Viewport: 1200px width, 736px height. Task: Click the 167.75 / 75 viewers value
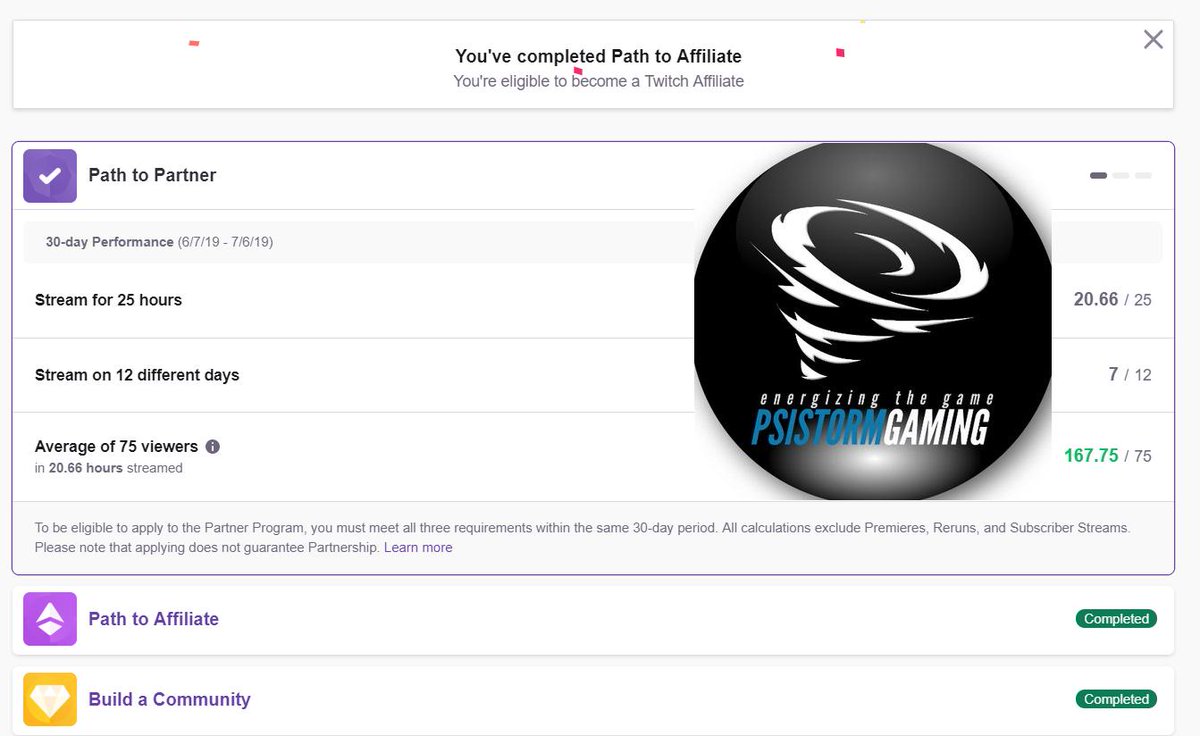[x=1108, y=456]
